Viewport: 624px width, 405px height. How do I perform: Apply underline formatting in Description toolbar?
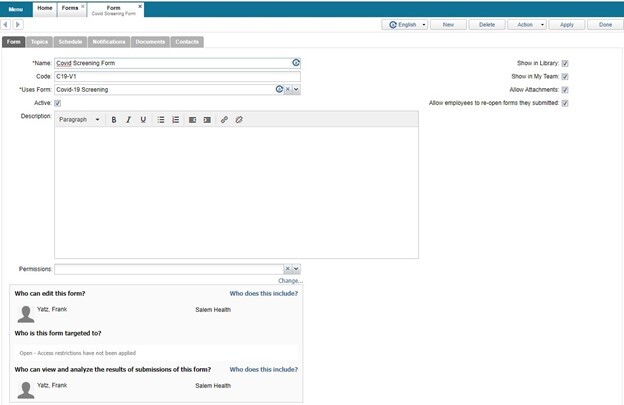143,120
